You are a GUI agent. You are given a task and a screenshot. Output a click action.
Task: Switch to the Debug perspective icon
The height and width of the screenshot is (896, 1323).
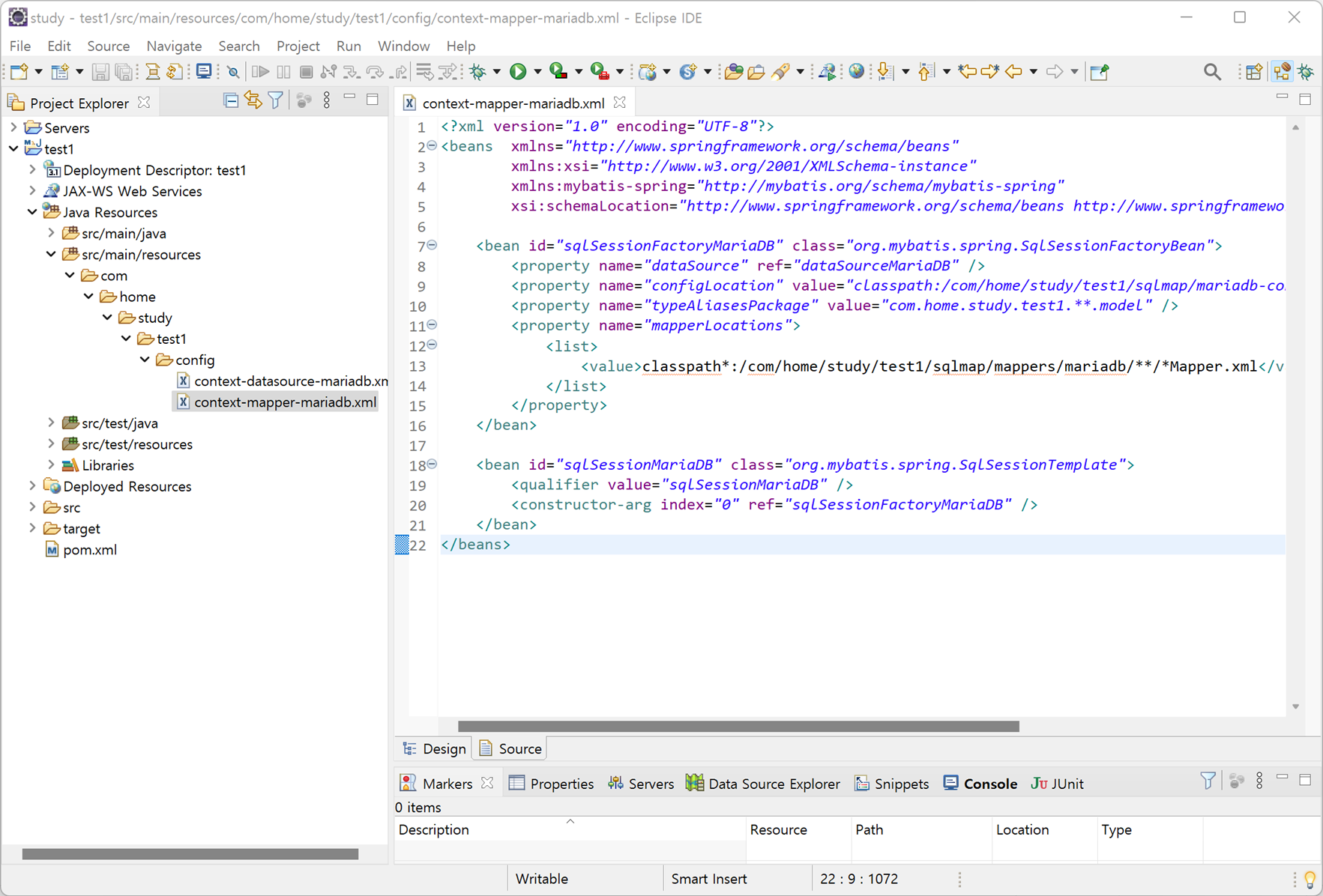pos(1307,71)
